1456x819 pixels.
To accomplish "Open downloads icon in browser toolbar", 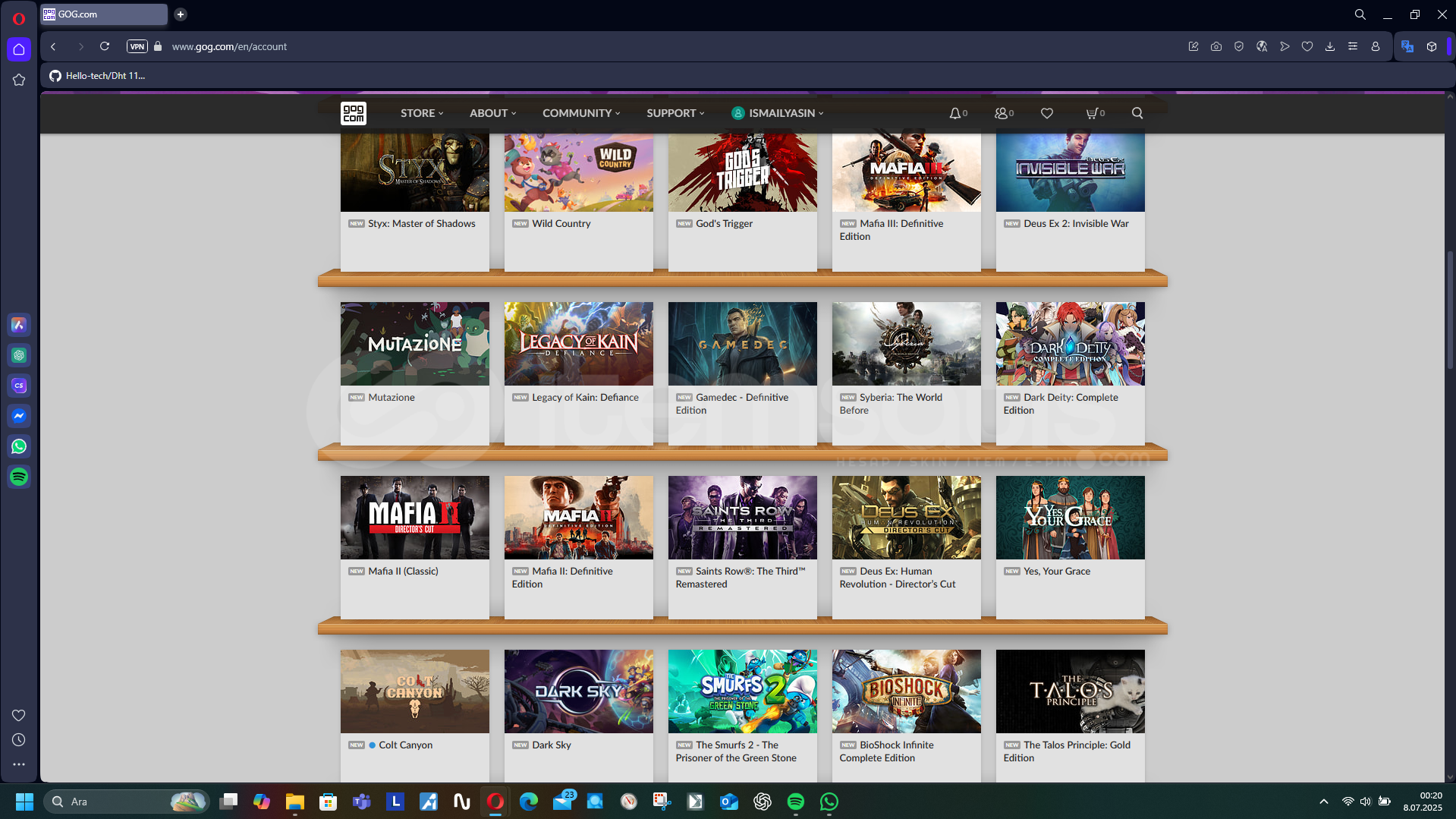I will [1330, 46].
